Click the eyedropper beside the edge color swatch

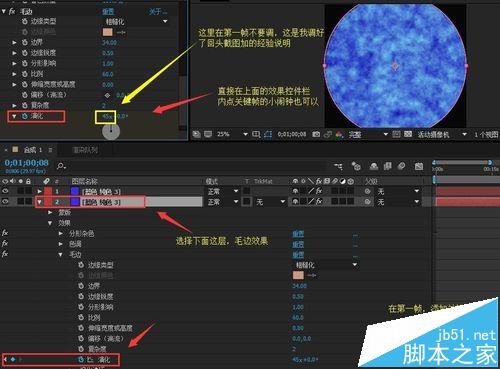click(121, 32)
